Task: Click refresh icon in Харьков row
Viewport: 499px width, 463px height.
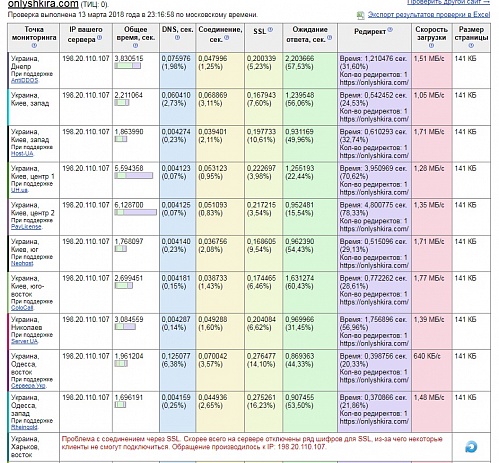Action: pos(471,447)
